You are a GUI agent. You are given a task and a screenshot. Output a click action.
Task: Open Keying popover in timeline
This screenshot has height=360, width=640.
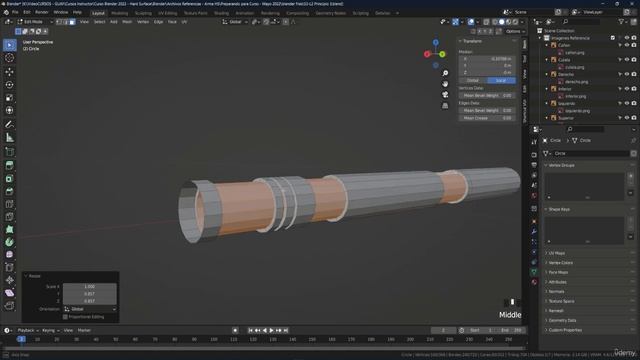(x=51, y=330)
